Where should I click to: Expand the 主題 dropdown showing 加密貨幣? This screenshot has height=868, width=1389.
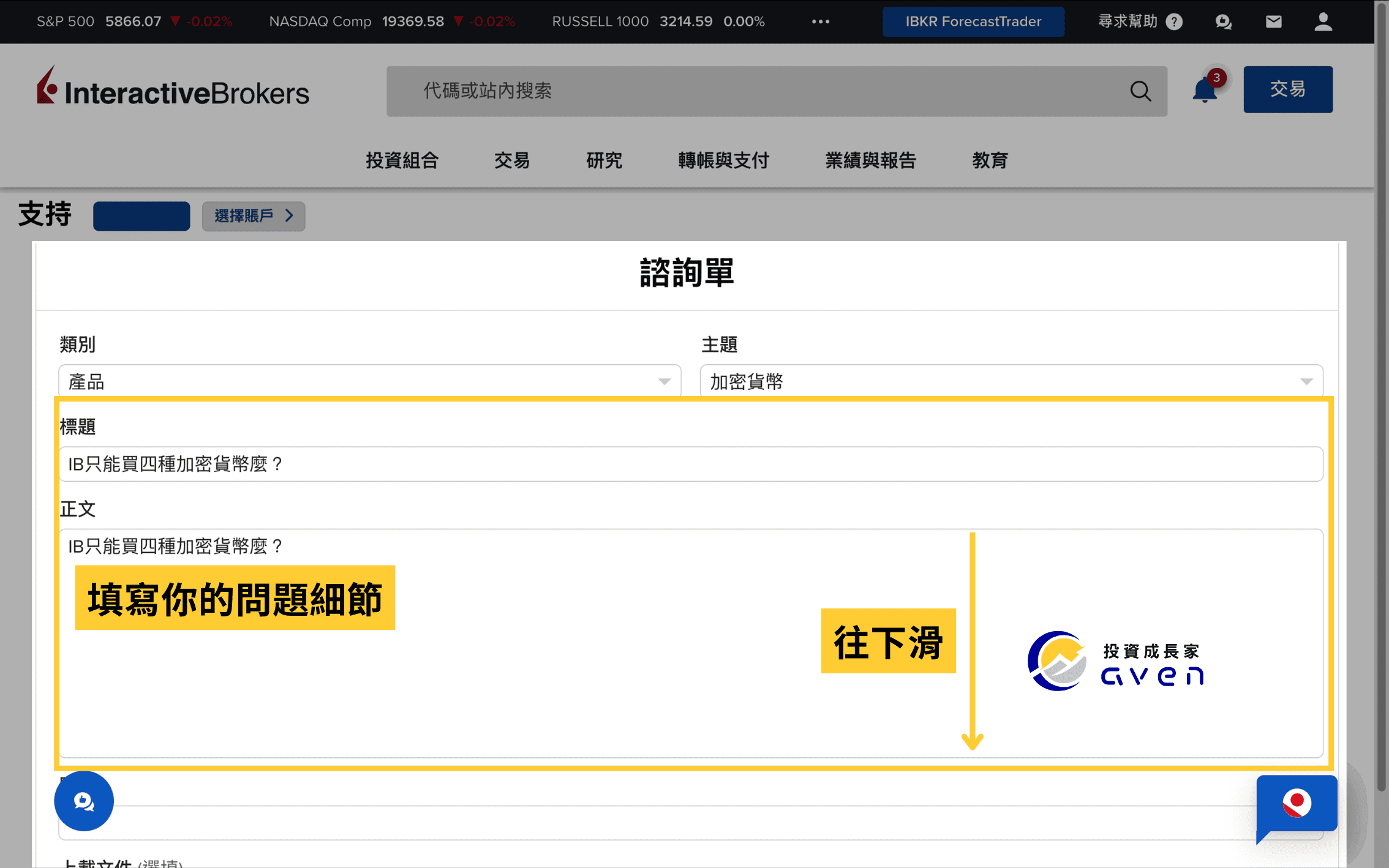(x=1011, y=381)
